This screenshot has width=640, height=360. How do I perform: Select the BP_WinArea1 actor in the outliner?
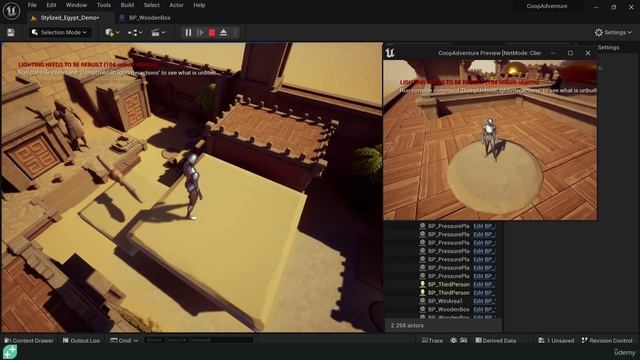(x=445, y=301)
